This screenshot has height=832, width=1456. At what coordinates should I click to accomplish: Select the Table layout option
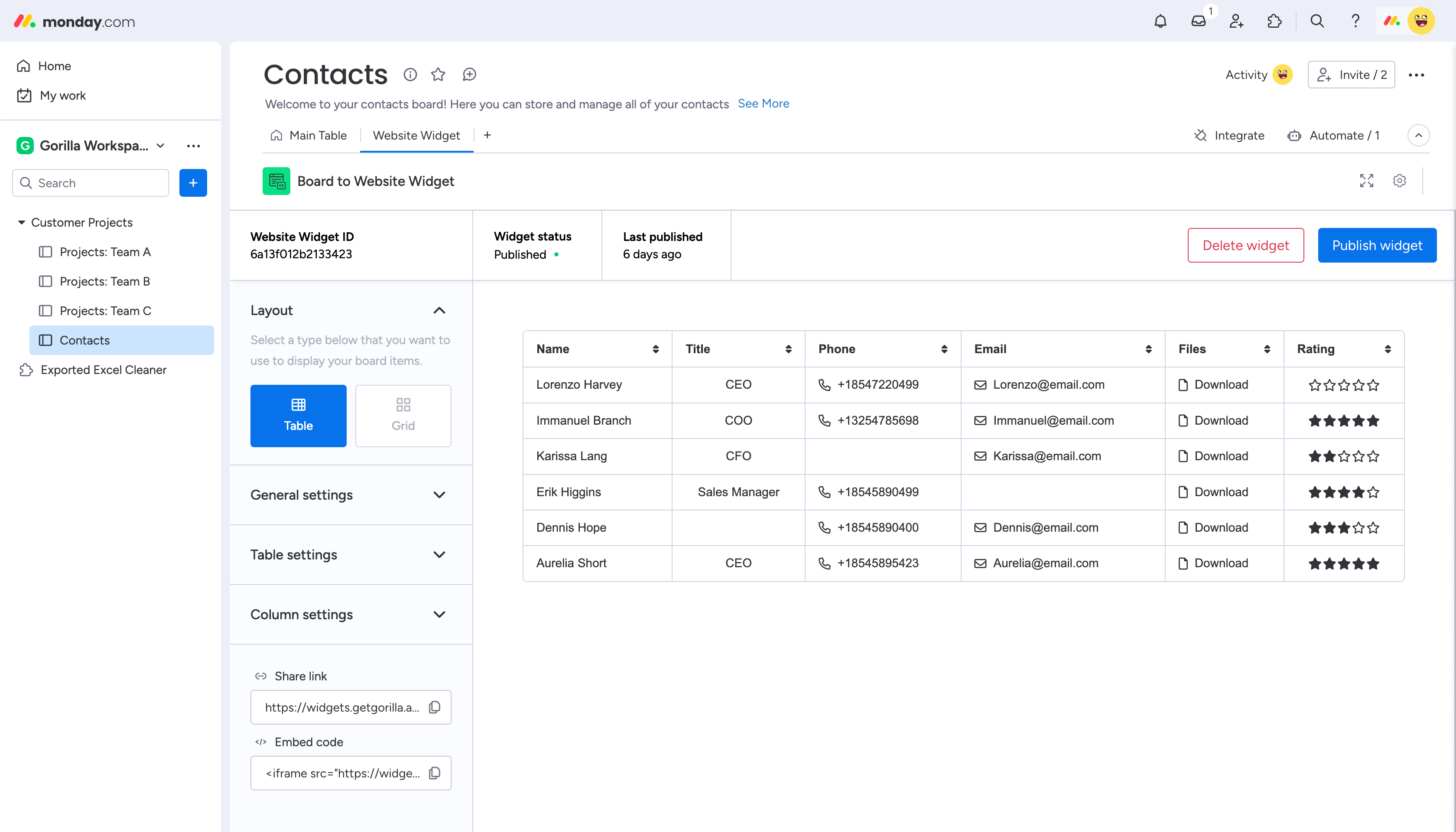click(x=298, y=416)
